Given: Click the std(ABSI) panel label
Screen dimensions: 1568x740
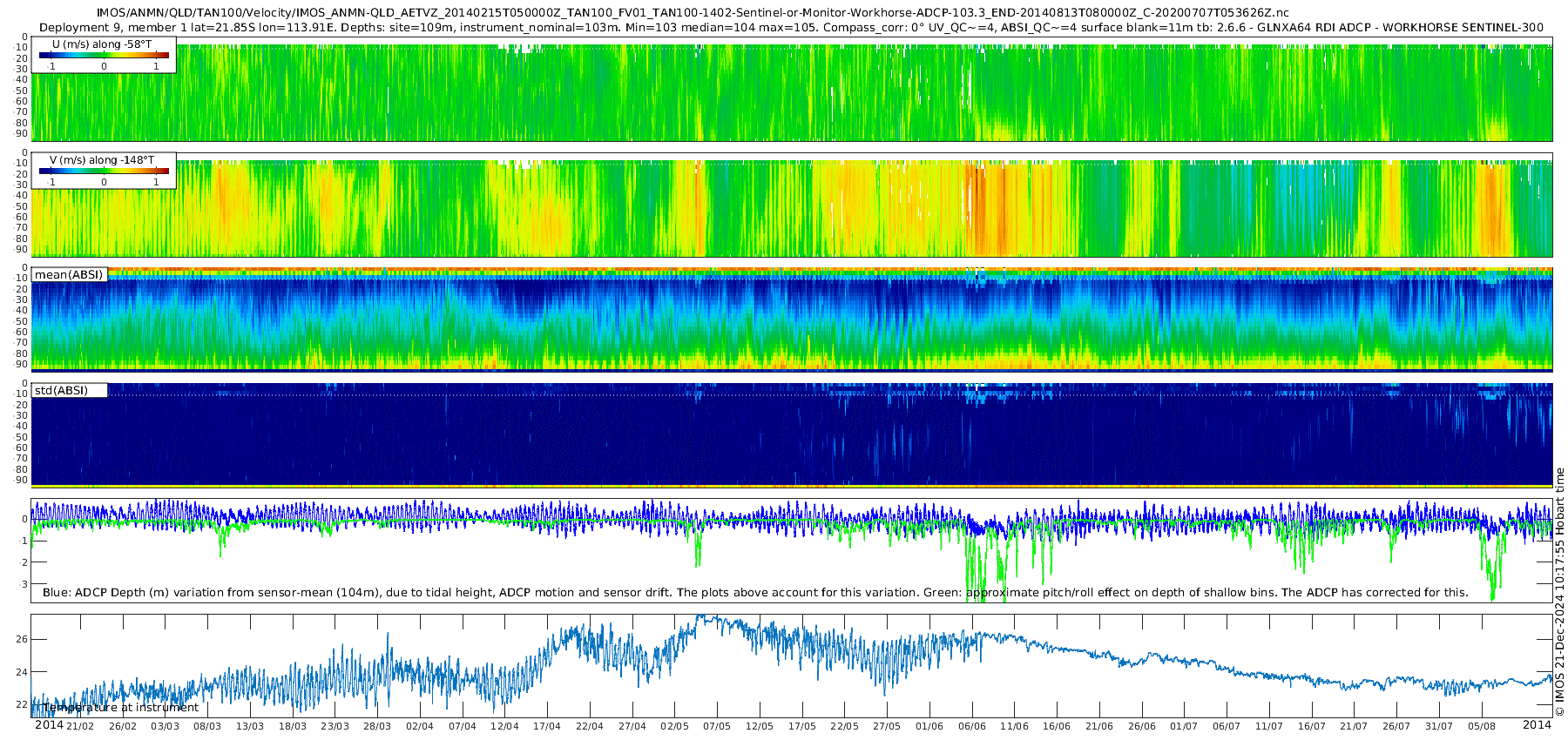Looking at the screenshot, I should coord(61,391).
